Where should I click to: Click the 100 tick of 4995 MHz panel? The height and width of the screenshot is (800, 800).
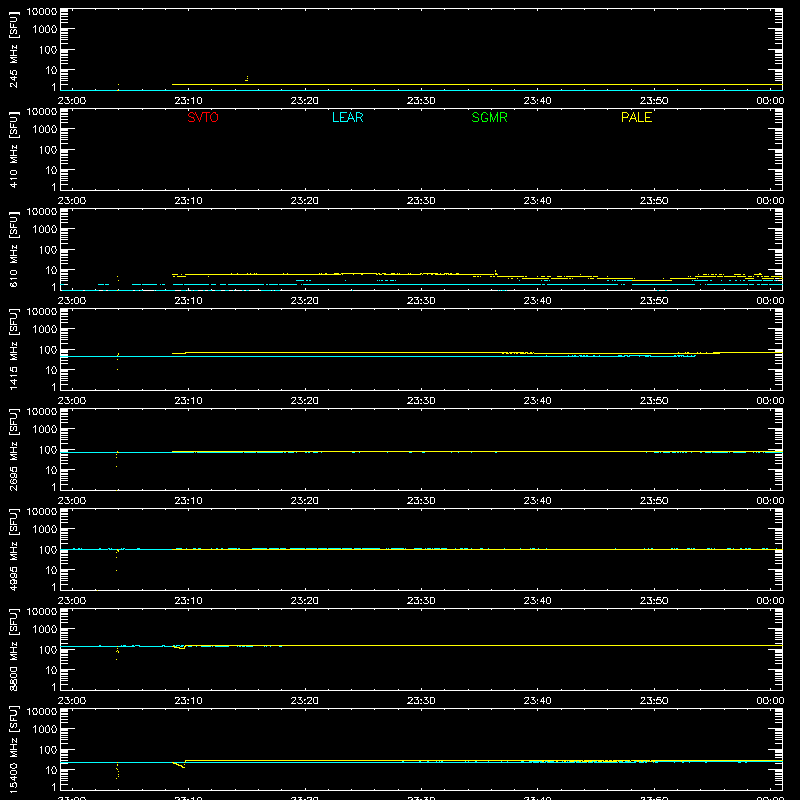click(x=48, y=550)
